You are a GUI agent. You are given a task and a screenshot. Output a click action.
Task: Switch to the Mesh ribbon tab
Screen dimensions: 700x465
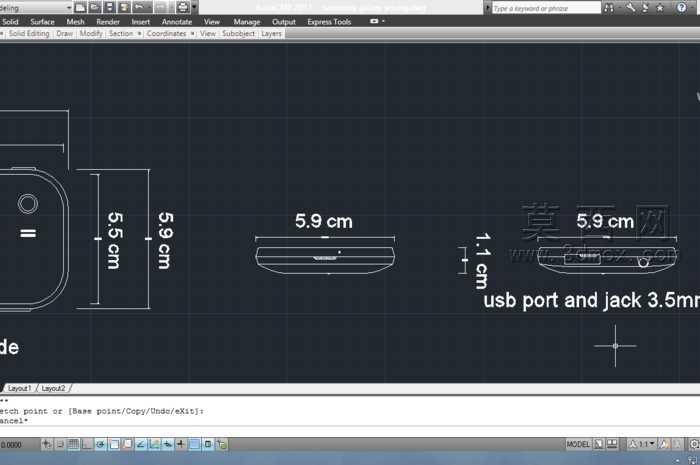[75, 21]
